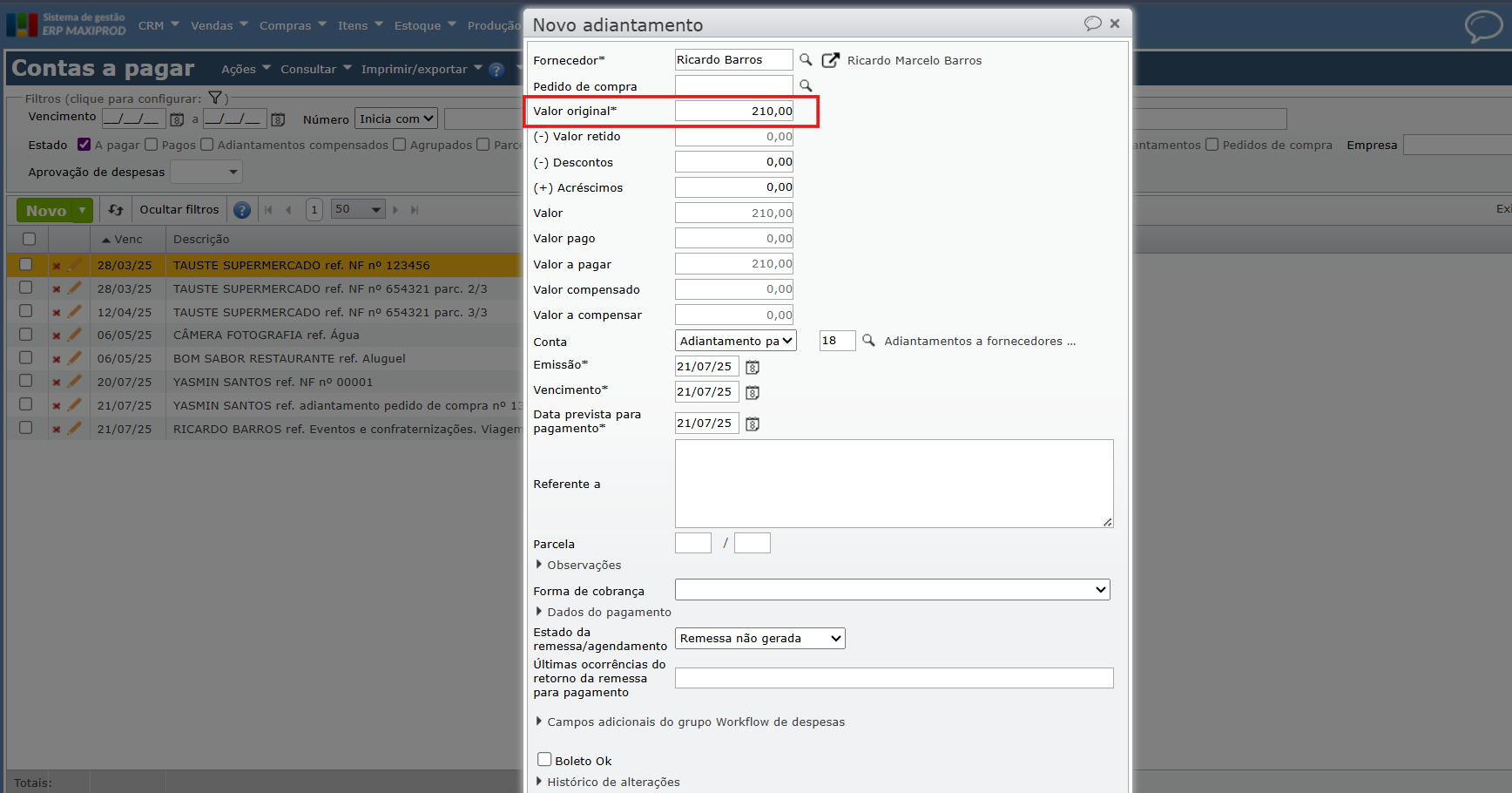
Task: Check the Agrupados filter
Action: pos(400,145)
